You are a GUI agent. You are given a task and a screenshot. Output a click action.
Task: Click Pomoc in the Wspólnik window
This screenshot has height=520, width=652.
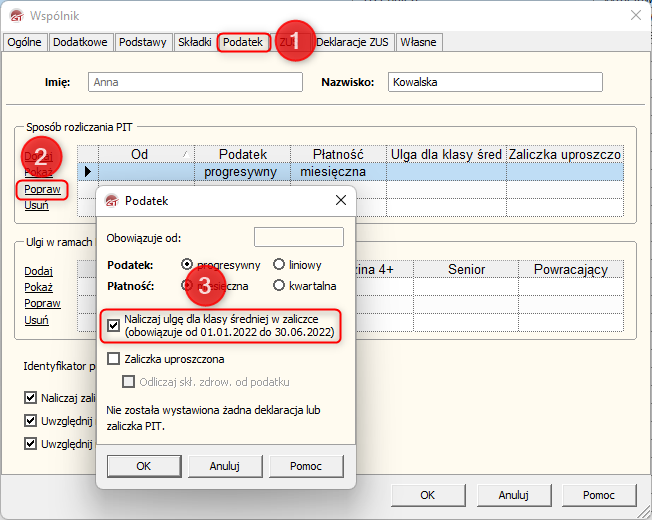pos(599,495)
